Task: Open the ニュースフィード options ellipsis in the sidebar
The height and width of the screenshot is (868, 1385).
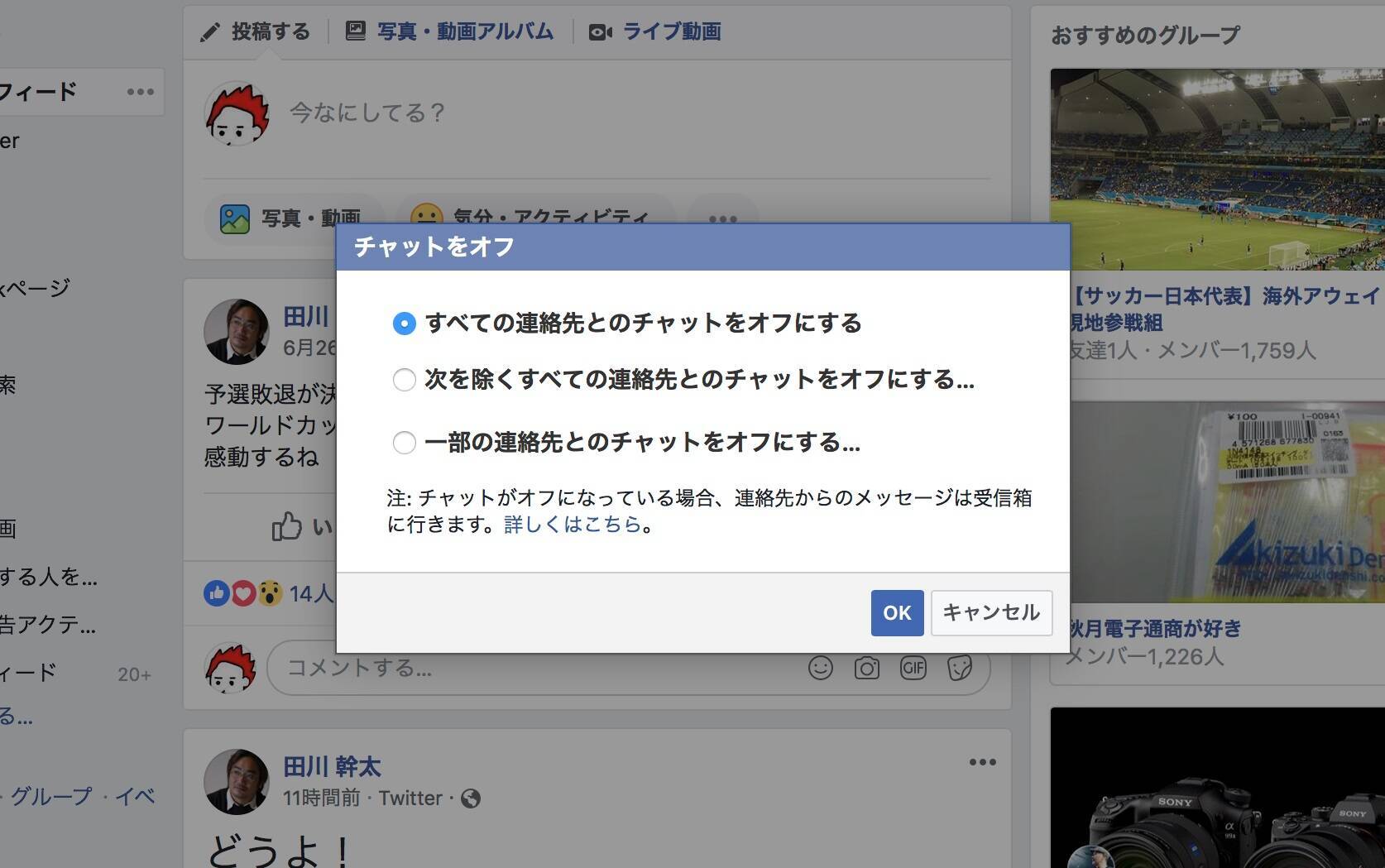Action: coord(141,92)
